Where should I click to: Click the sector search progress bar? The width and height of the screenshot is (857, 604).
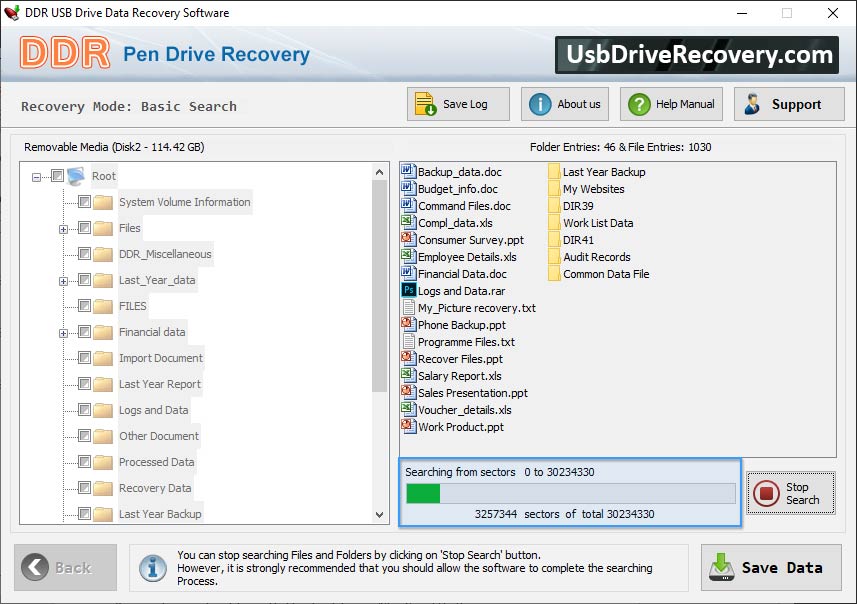[x=571, y=494]
